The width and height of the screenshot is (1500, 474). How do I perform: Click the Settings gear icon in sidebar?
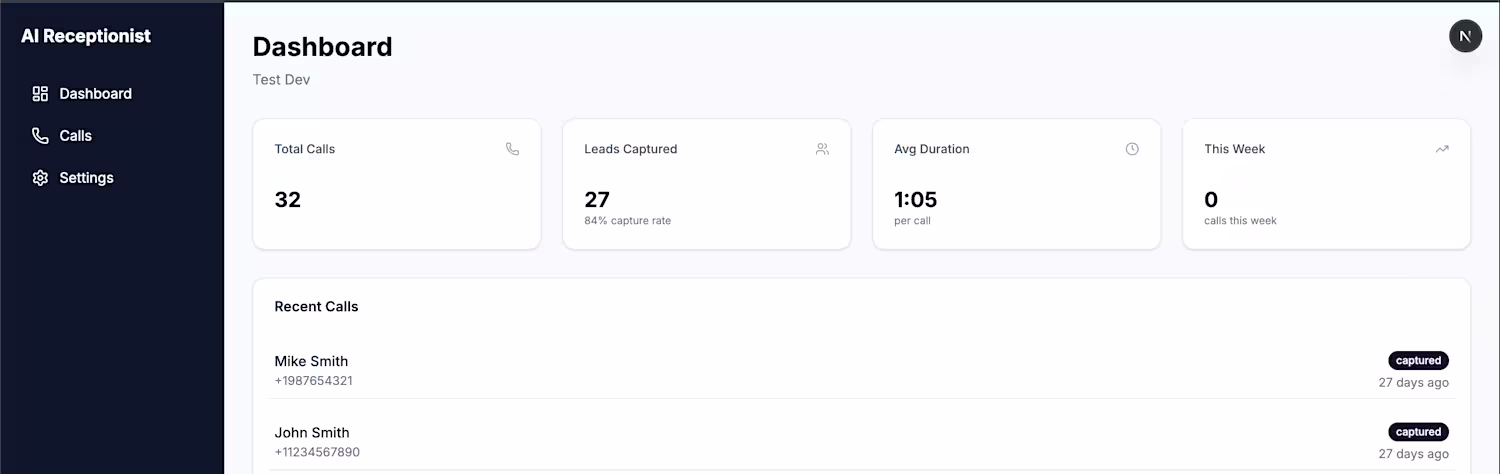(x=40, y=178)
